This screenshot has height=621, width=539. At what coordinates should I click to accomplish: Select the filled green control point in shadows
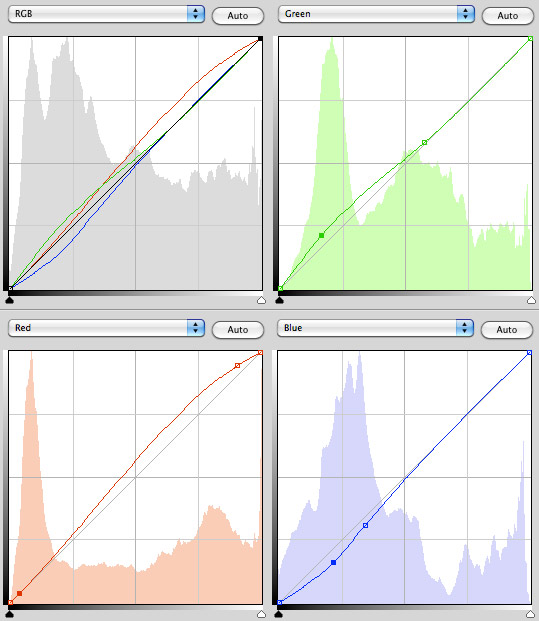click(x=322, y=236)
